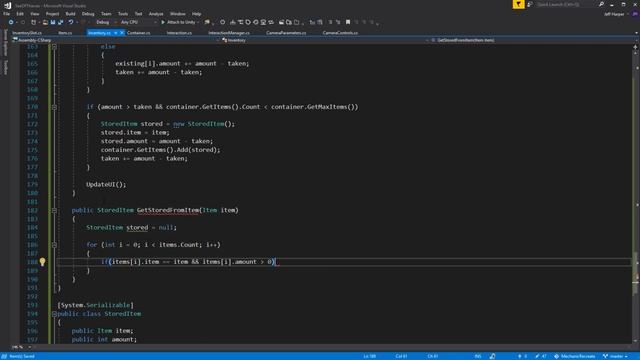
Task: Switch to the Item.cs tab
Action: (x=65, y=33)
